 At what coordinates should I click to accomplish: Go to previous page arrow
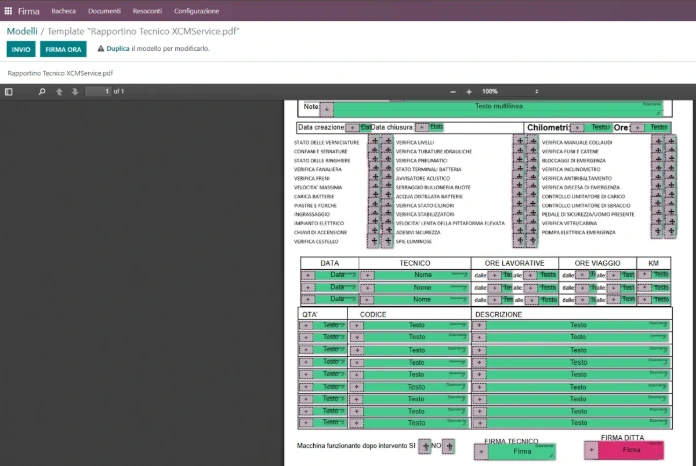click(59, 91)
